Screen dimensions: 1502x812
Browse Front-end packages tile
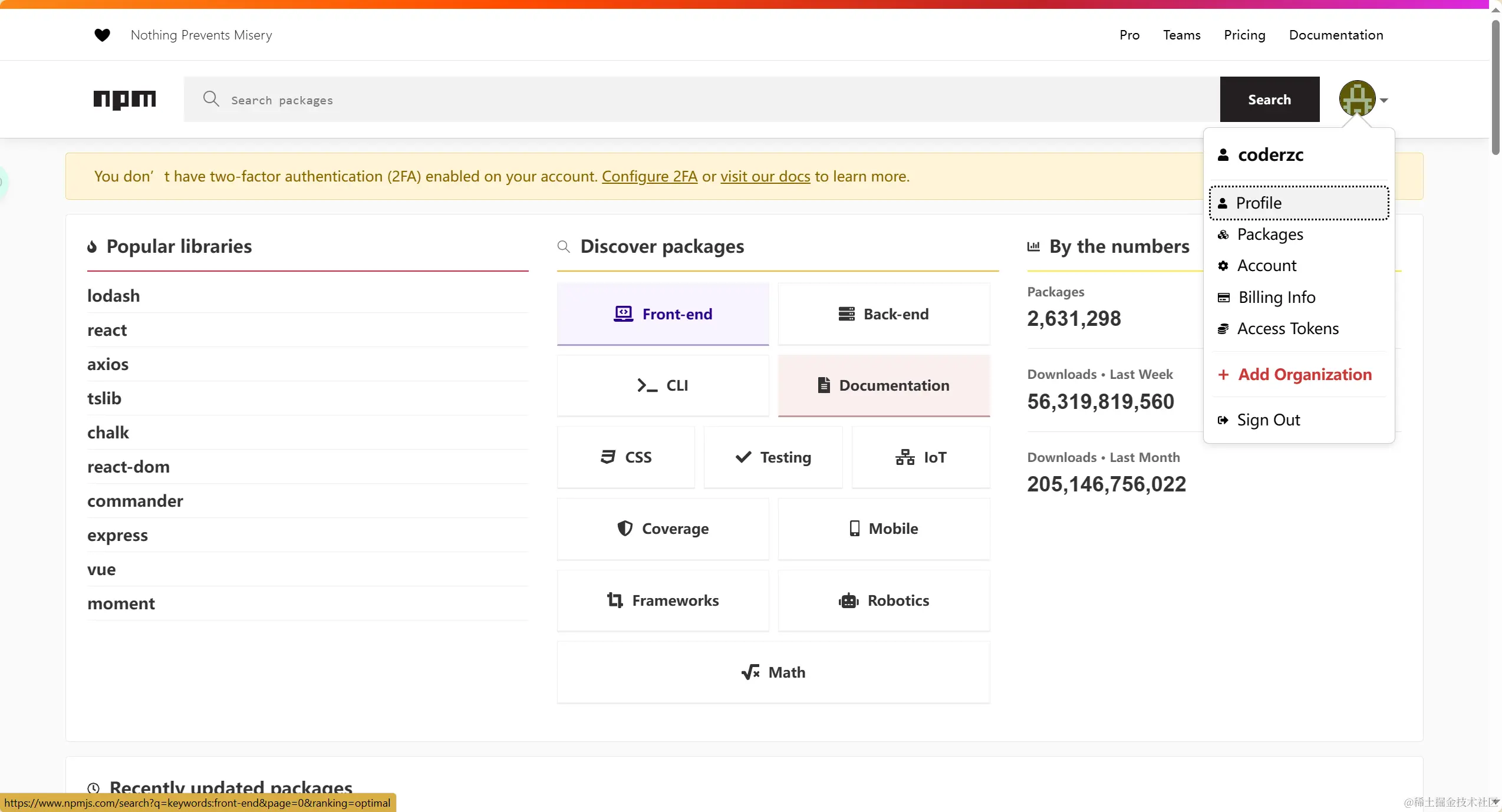[x=663, y=314]
